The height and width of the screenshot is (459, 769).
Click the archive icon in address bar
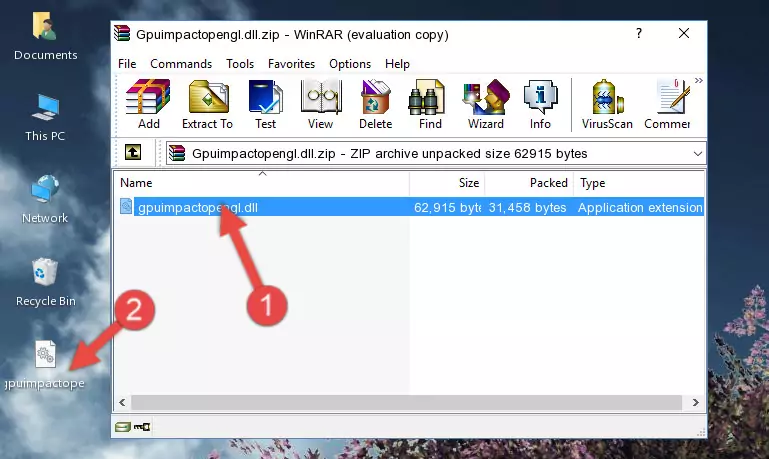pos(177,153)
